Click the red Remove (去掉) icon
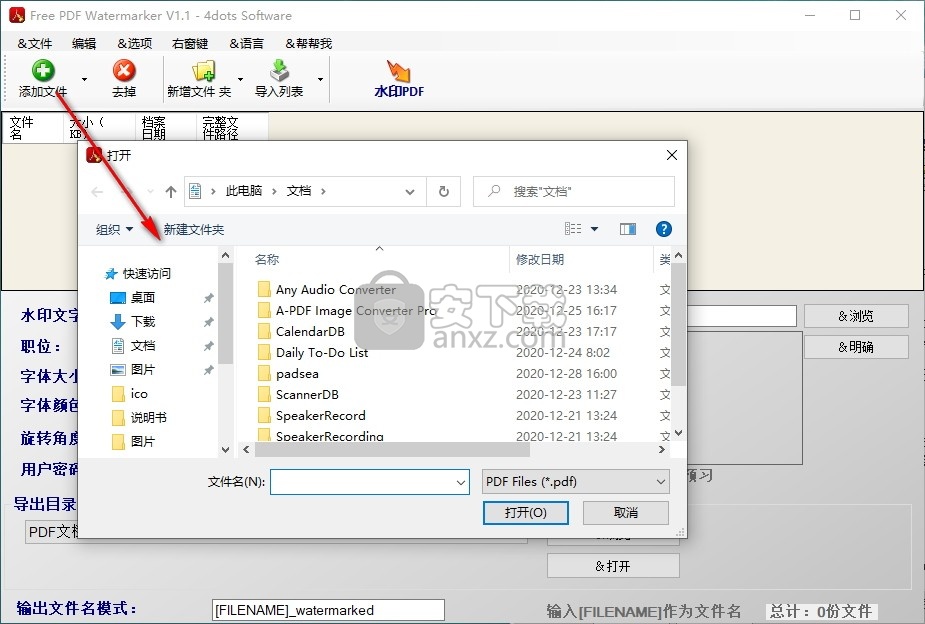 pyautogui.click(x=124, y=71)
